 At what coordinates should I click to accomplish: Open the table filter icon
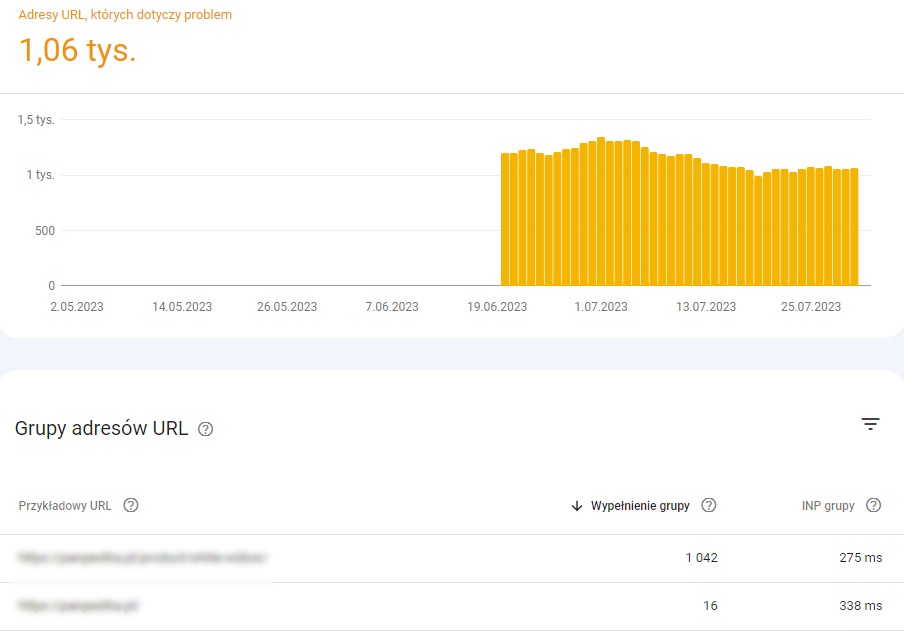(x=870, y=424)
